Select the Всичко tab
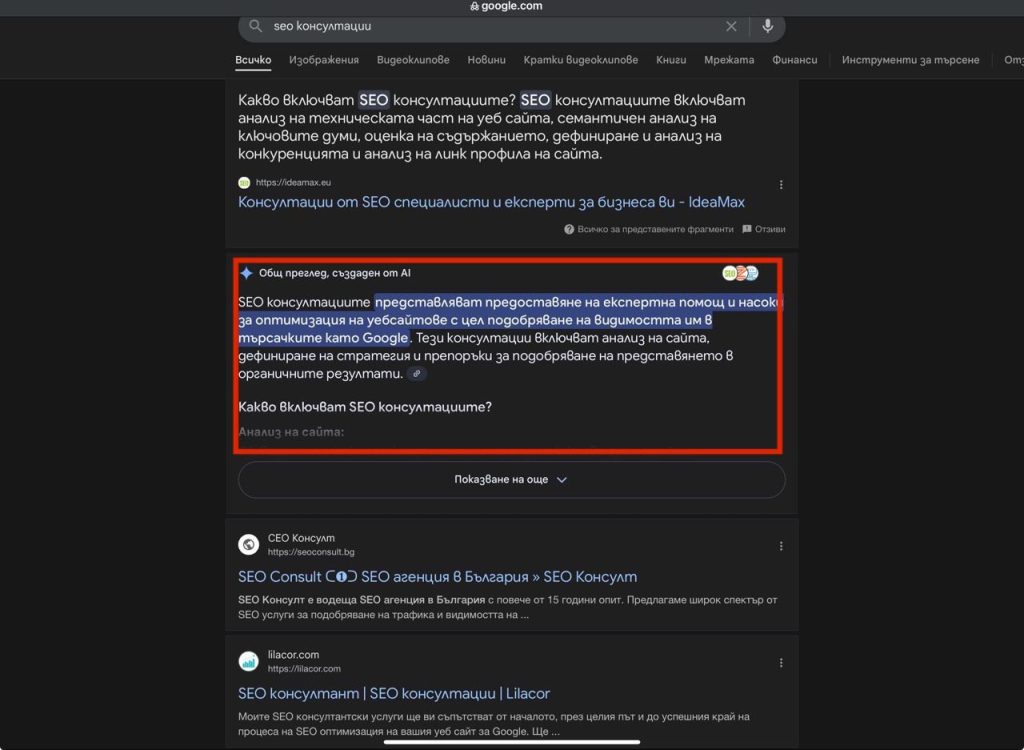The width and height of the screenshot is (1024, 750). click(x=253, y=59)
